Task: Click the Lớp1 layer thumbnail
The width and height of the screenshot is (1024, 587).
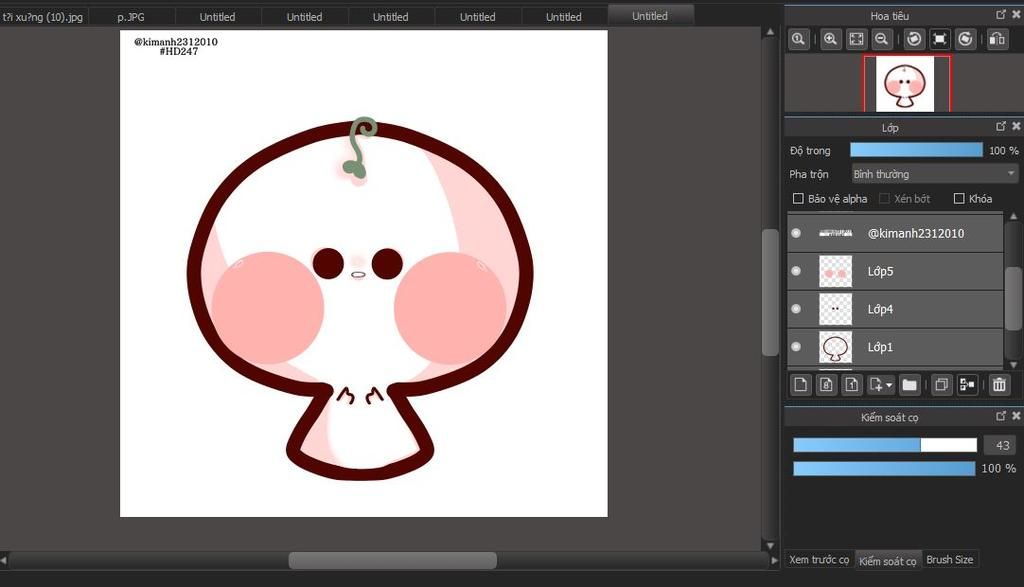Action: 835,347
